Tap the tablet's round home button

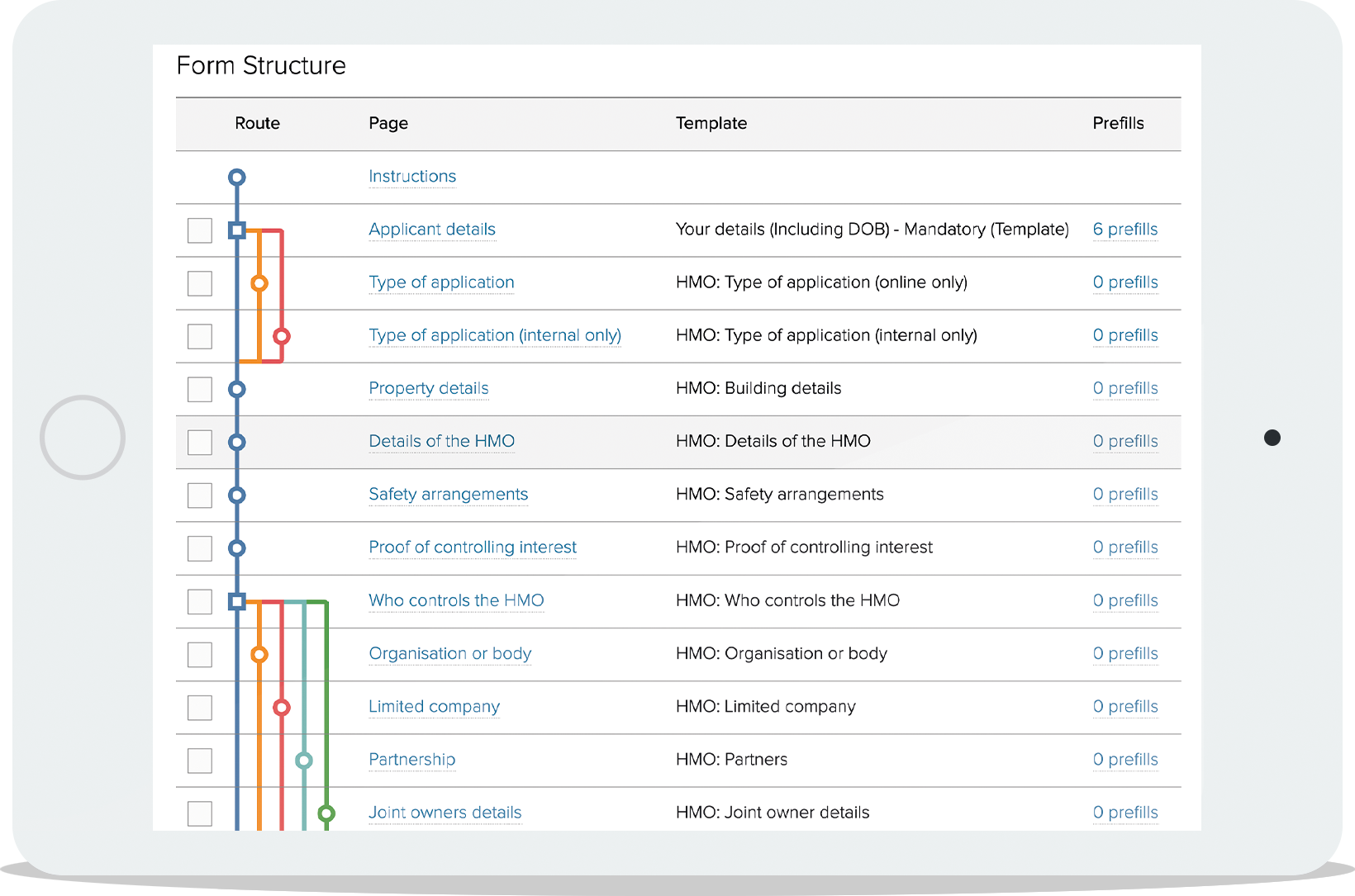83,438
